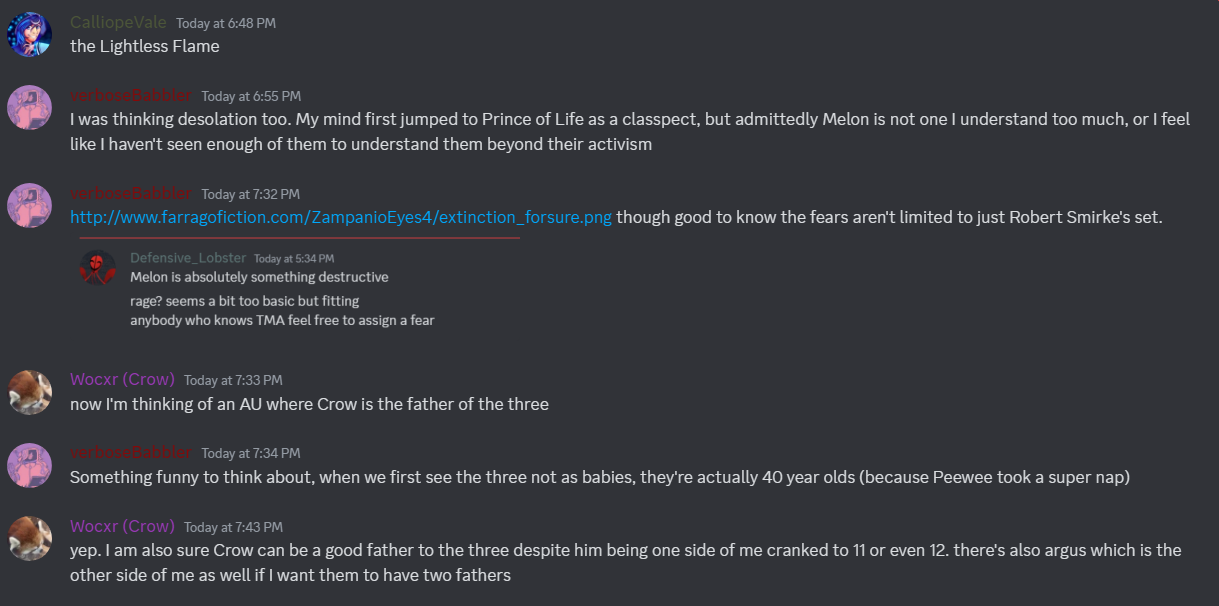Click the Wocxr (Crow) username at 7:43 PM

[x=122, y=526]
